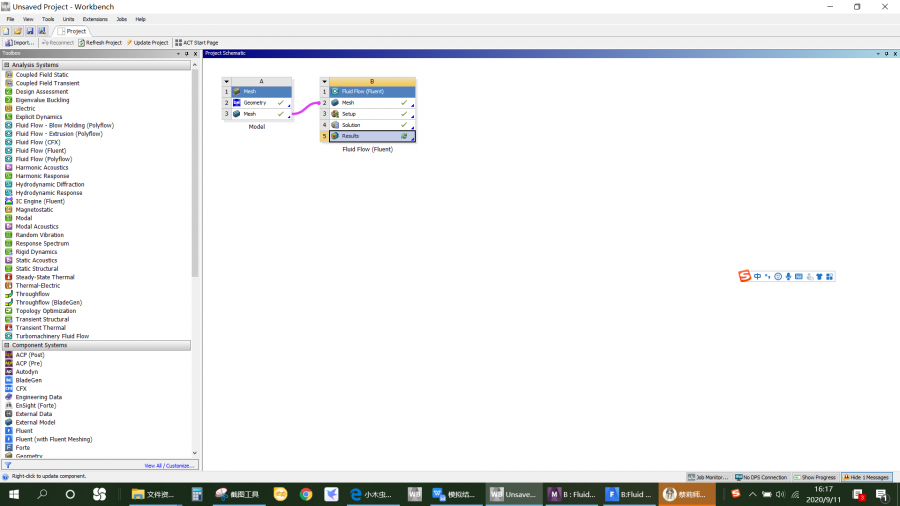Collapse the Component Systems section
Image resolution: width=900 pixels, height=506 pixels.
(x=6, y=345)
